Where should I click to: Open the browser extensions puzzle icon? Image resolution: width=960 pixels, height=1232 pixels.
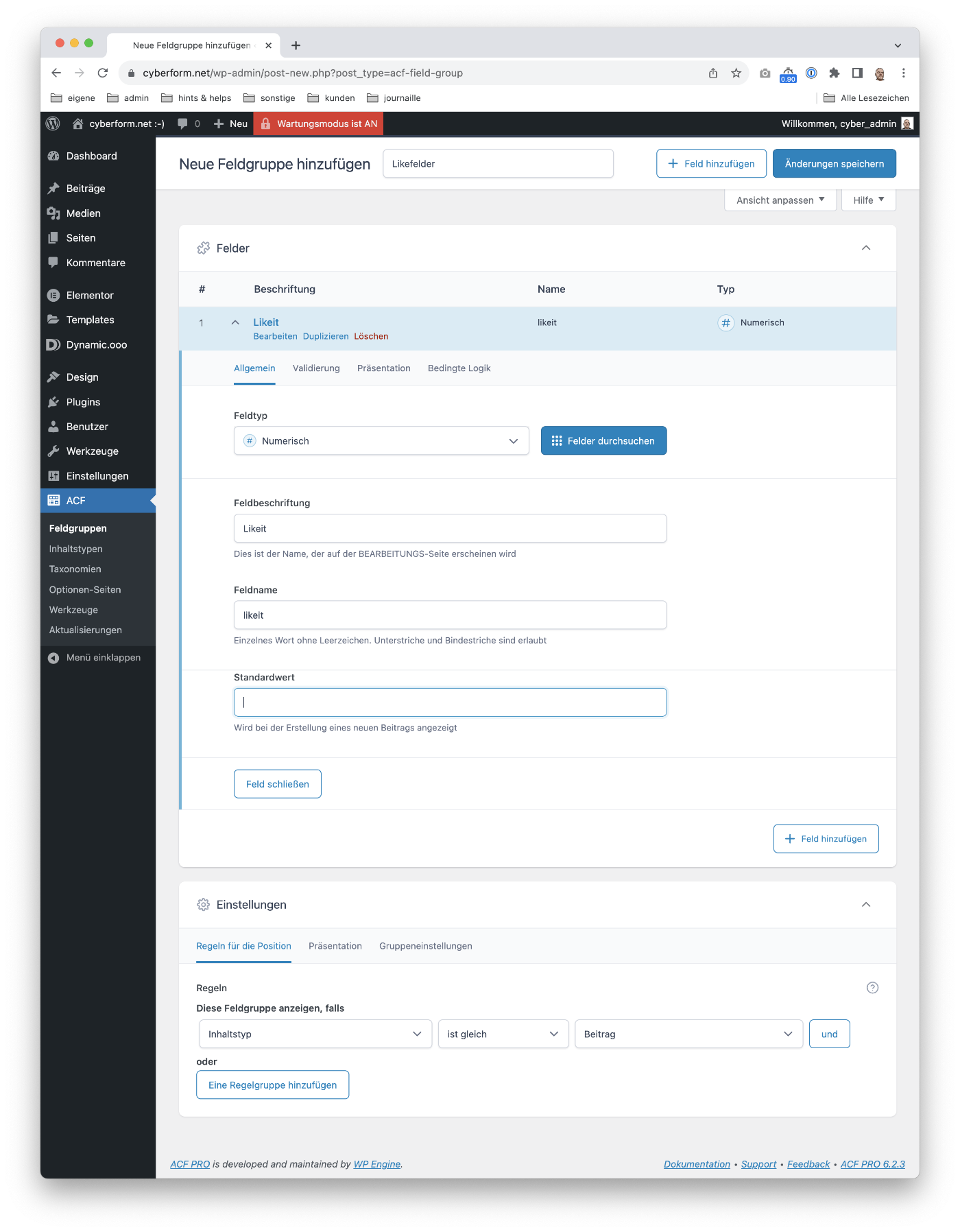click(834, 73)
